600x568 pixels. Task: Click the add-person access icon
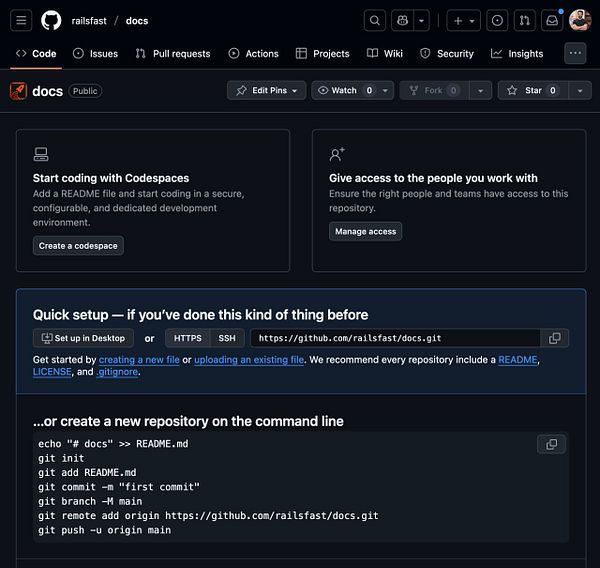point(337,154)
